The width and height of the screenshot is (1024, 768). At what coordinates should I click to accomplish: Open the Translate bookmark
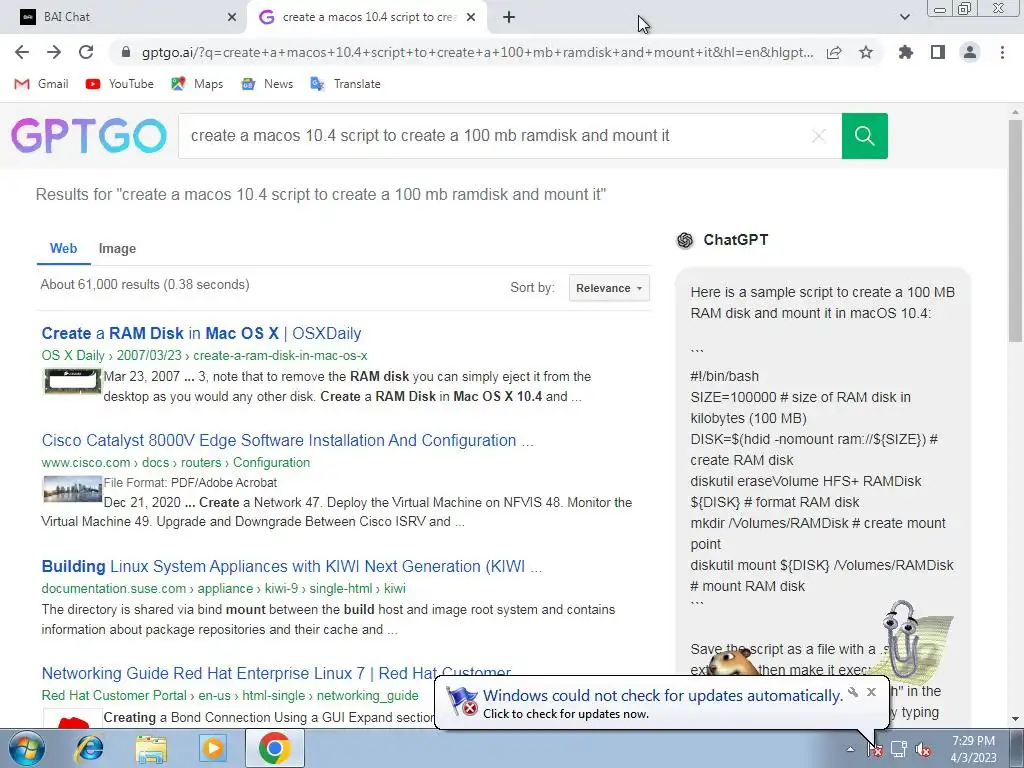[345, 84]
